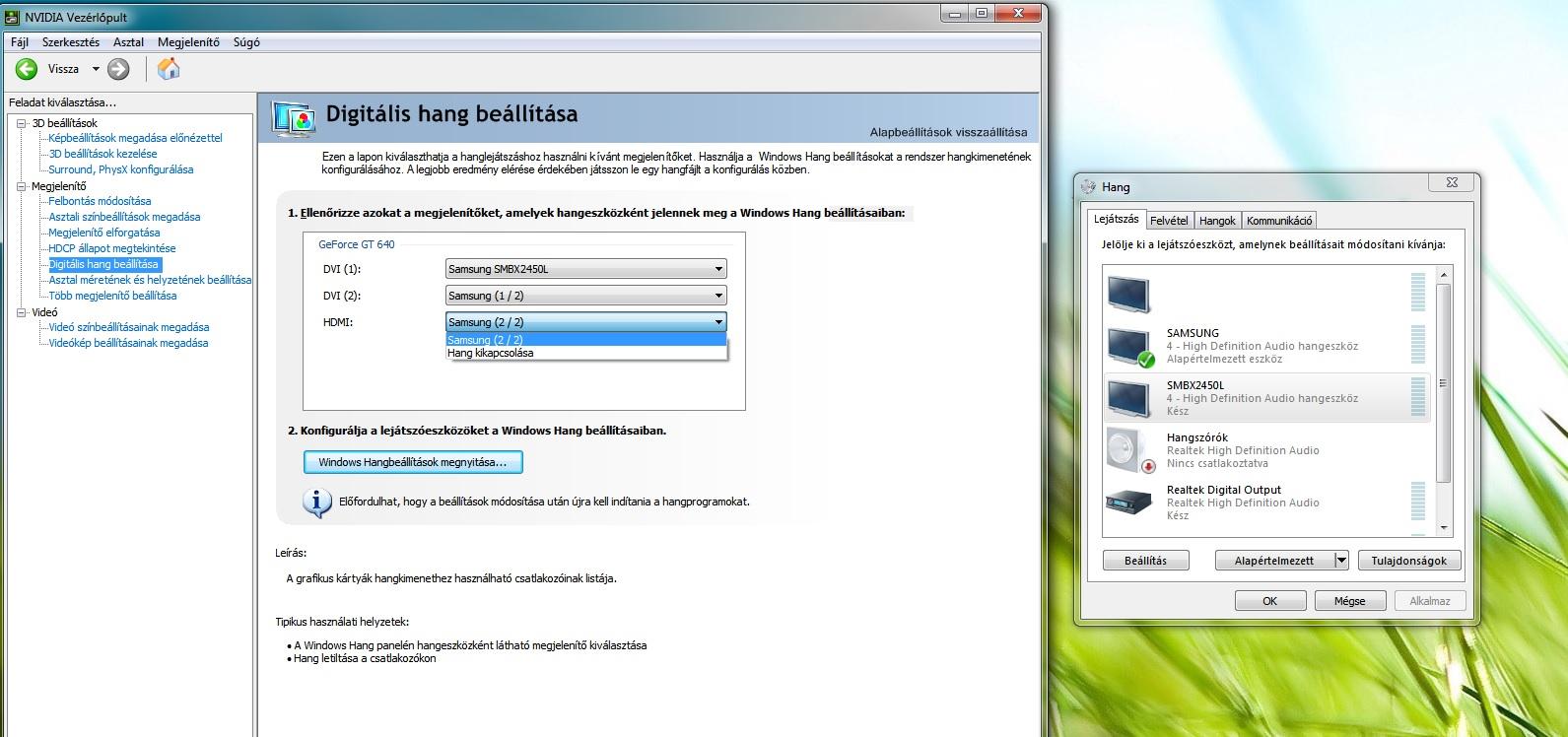The image size is (1568, 737).
Task: Open the Asztal menu
Action: [128, 42]
